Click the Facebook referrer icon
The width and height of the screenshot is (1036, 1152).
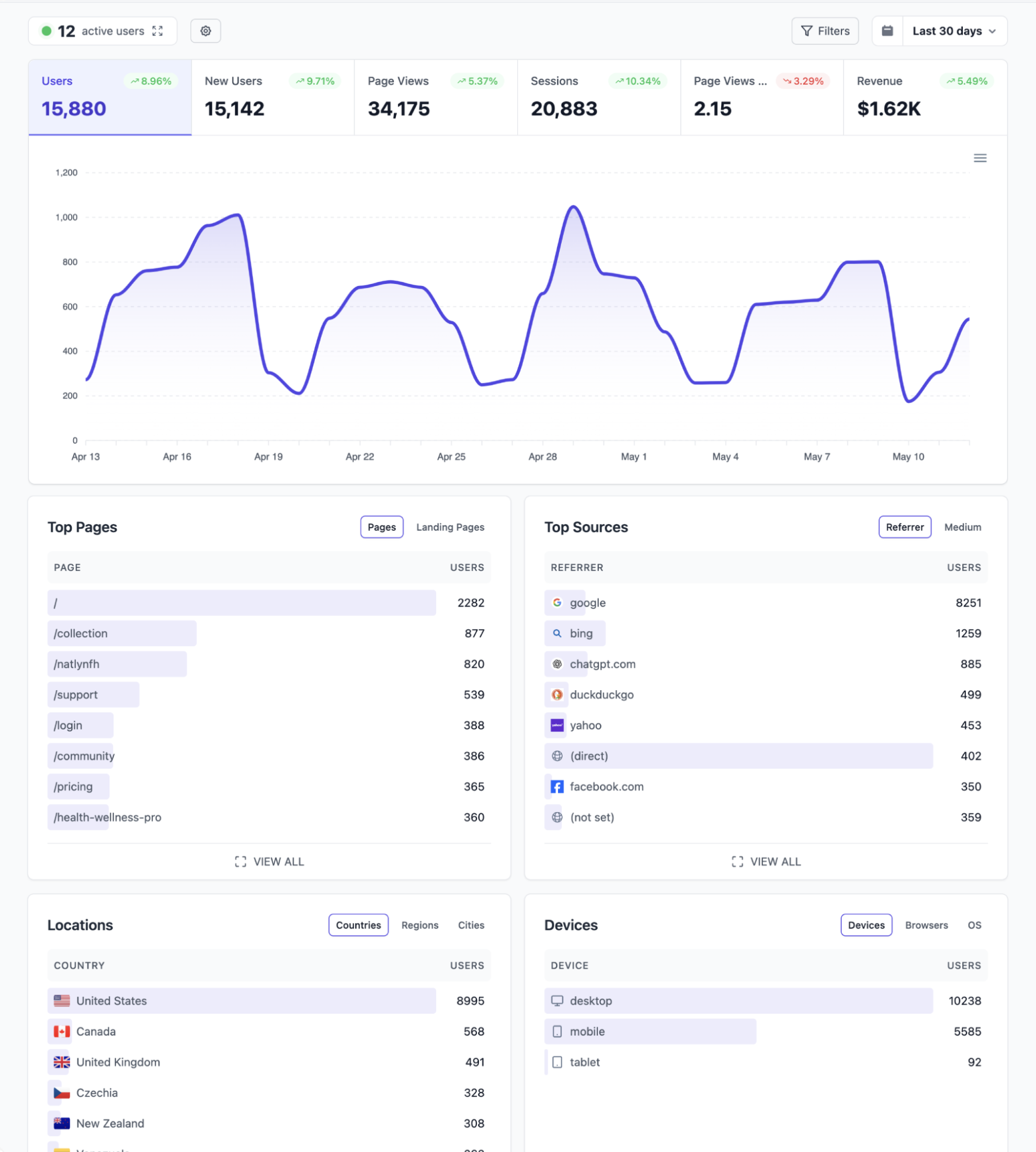(557, 786)
